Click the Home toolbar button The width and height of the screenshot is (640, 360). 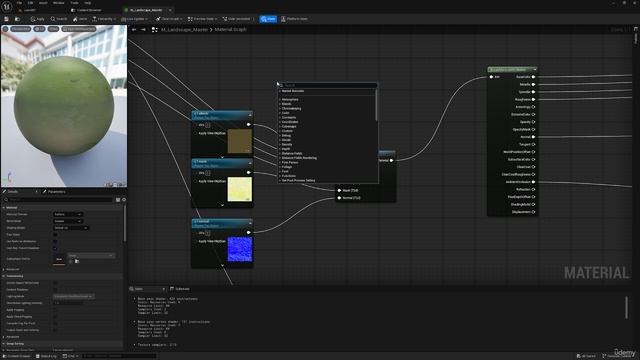(80, 19)
